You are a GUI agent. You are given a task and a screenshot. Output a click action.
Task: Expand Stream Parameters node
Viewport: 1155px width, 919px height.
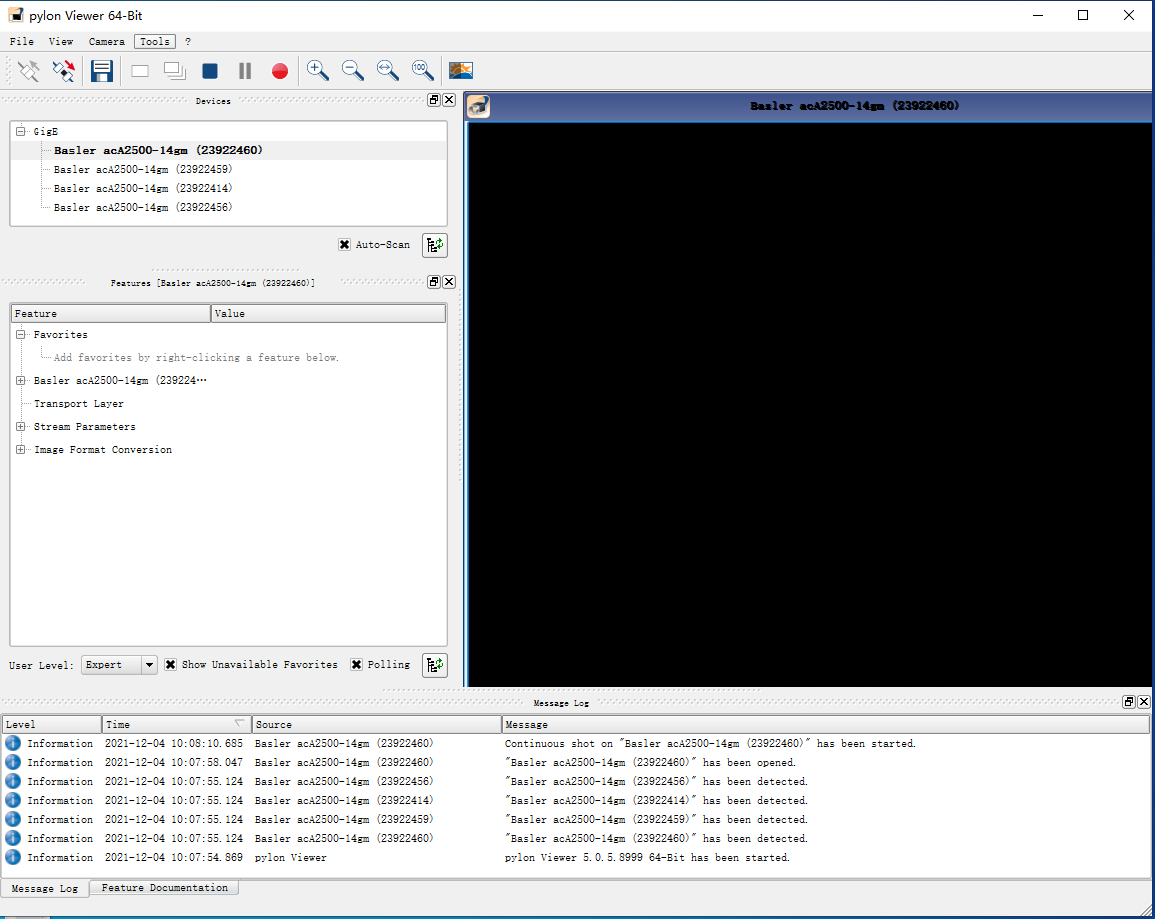[21, 426]
